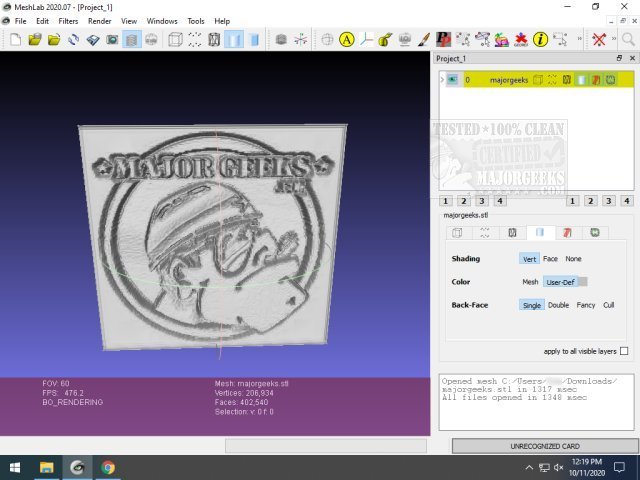This screenshot has height=480, width=640.
Task: Set Back-Face to Fancy
Action: 586,305
